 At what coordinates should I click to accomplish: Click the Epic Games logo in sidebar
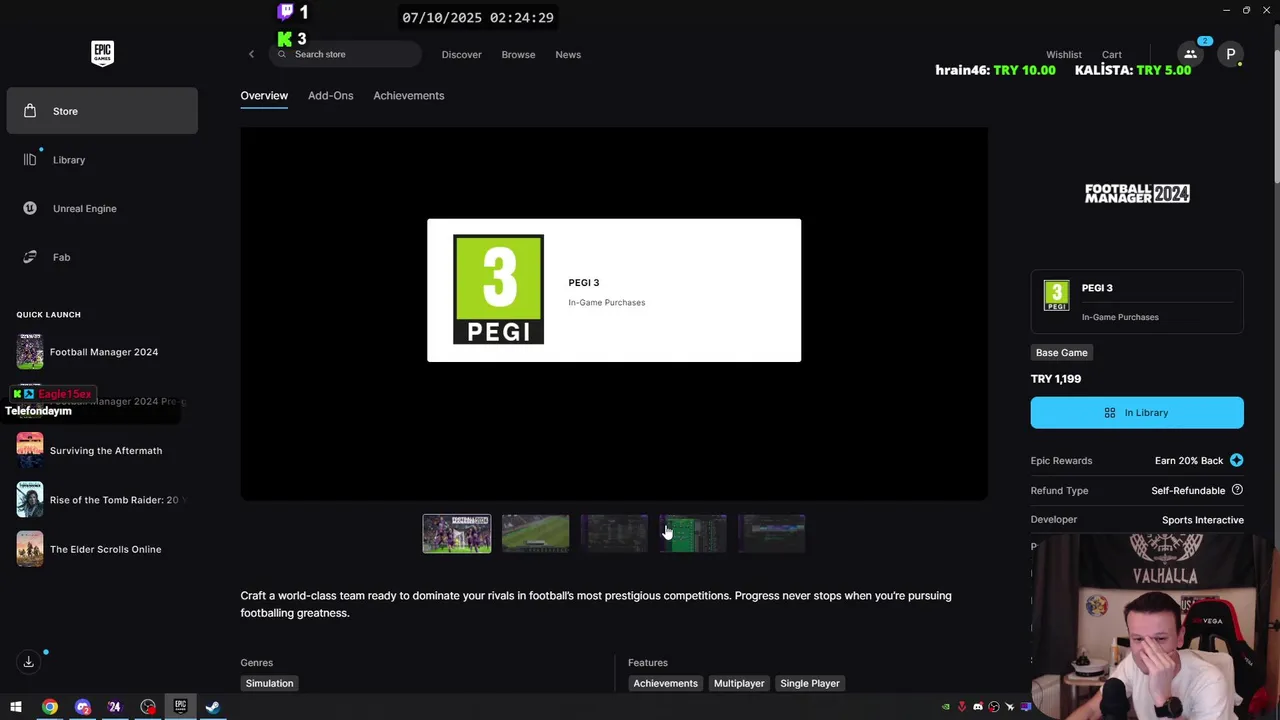(102, 53)
